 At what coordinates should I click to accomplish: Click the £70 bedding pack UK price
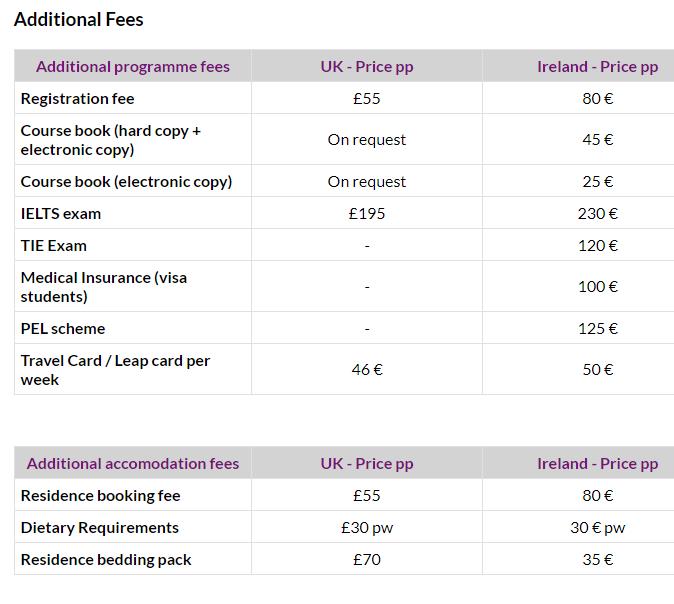tap(367, 560)
